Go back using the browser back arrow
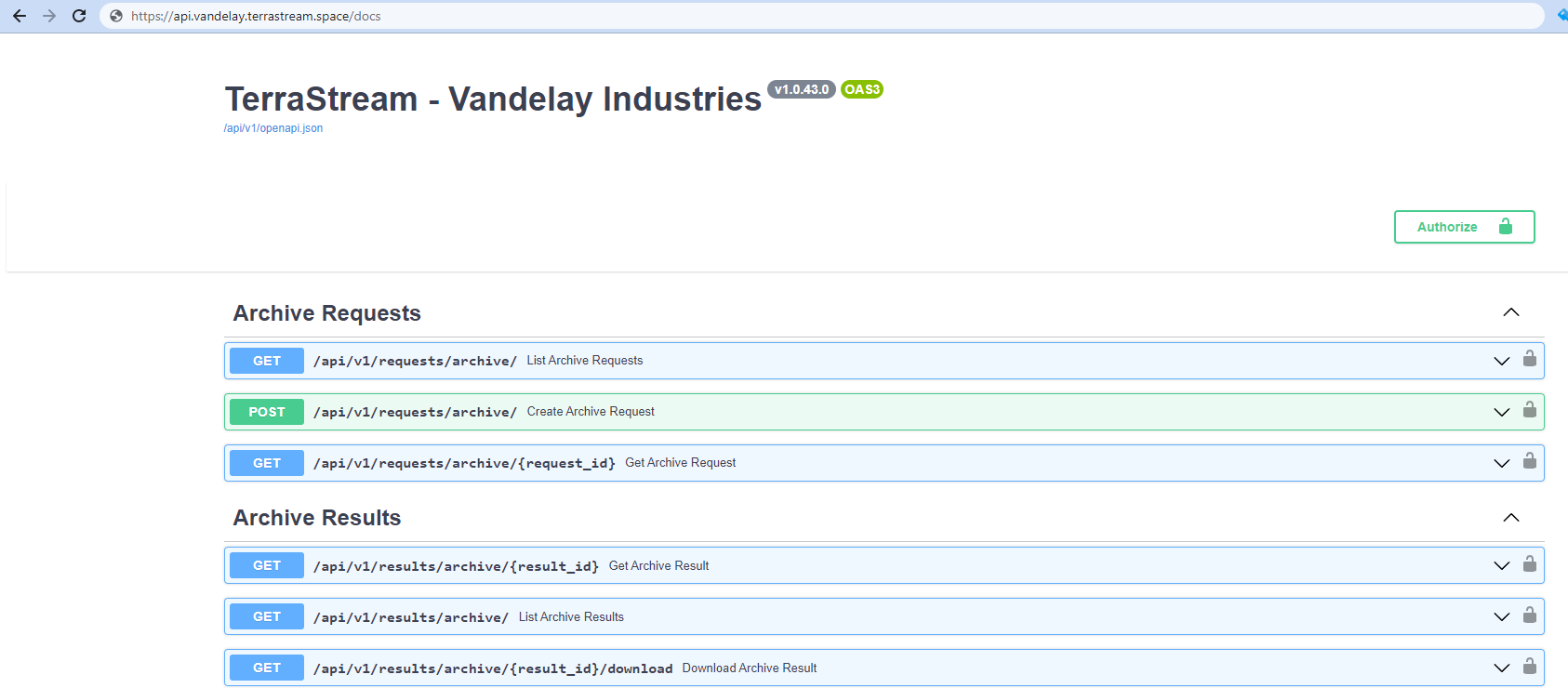This screenshot has width=1568, height=688. pos(20,16)
